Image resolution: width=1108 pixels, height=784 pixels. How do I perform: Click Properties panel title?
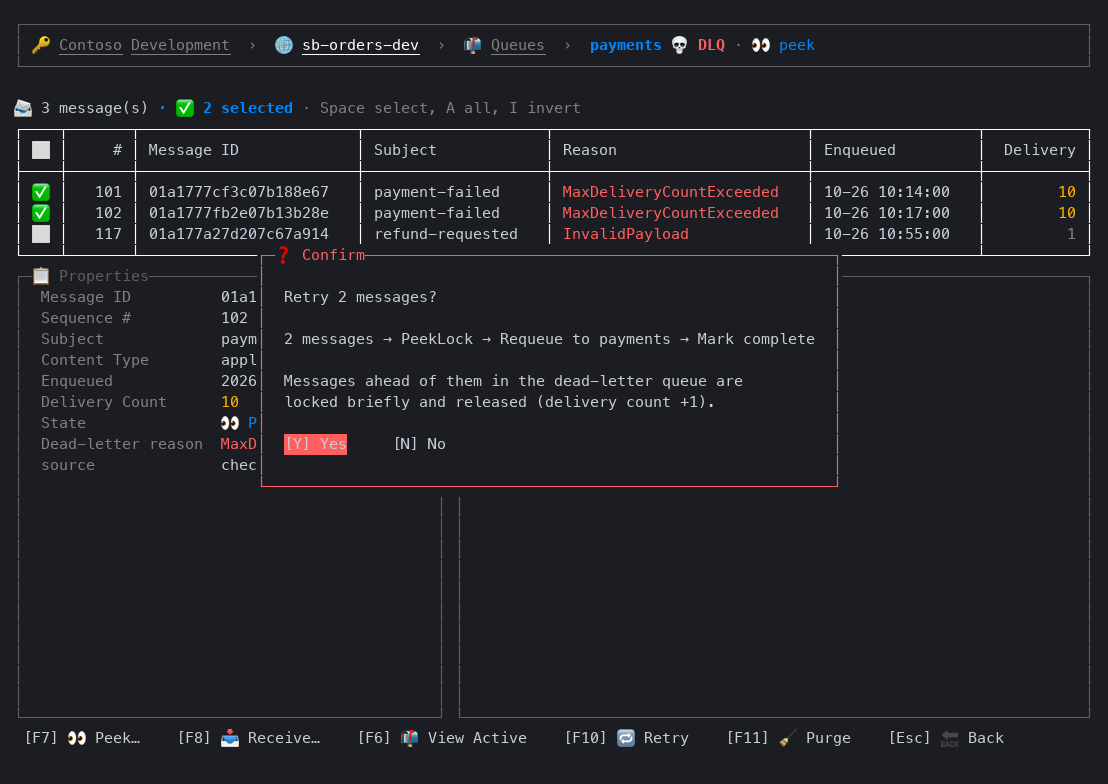click(x=104, y=276)
